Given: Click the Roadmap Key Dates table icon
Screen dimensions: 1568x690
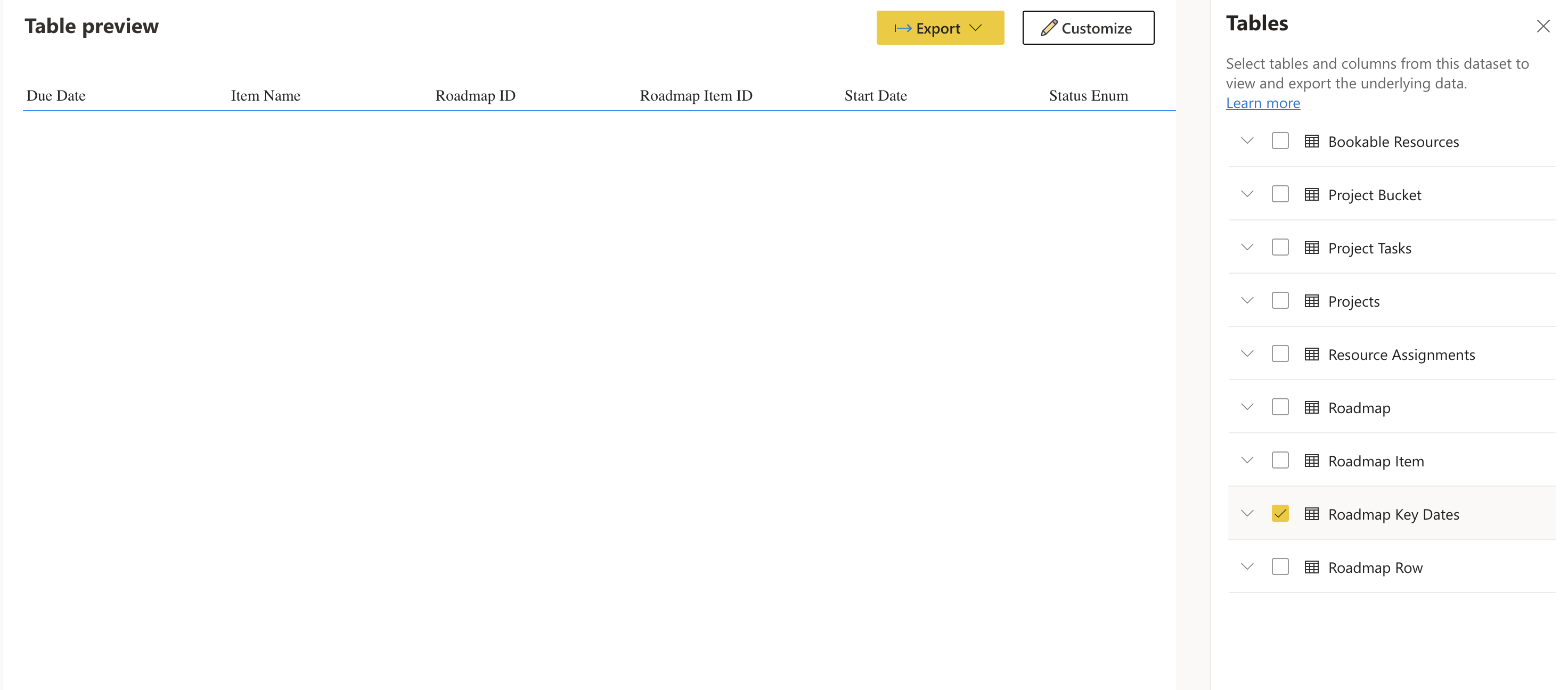Looking at the screenshot, I should 1312,514.
